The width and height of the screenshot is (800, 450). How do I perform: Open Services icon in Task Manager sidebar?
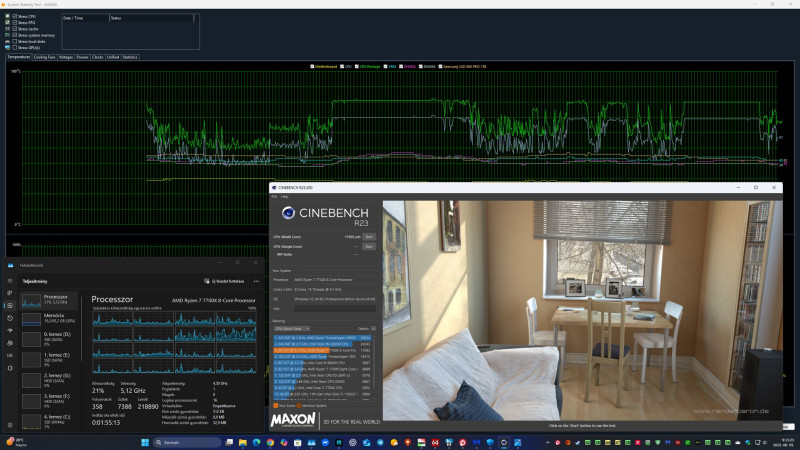point(10,368)
